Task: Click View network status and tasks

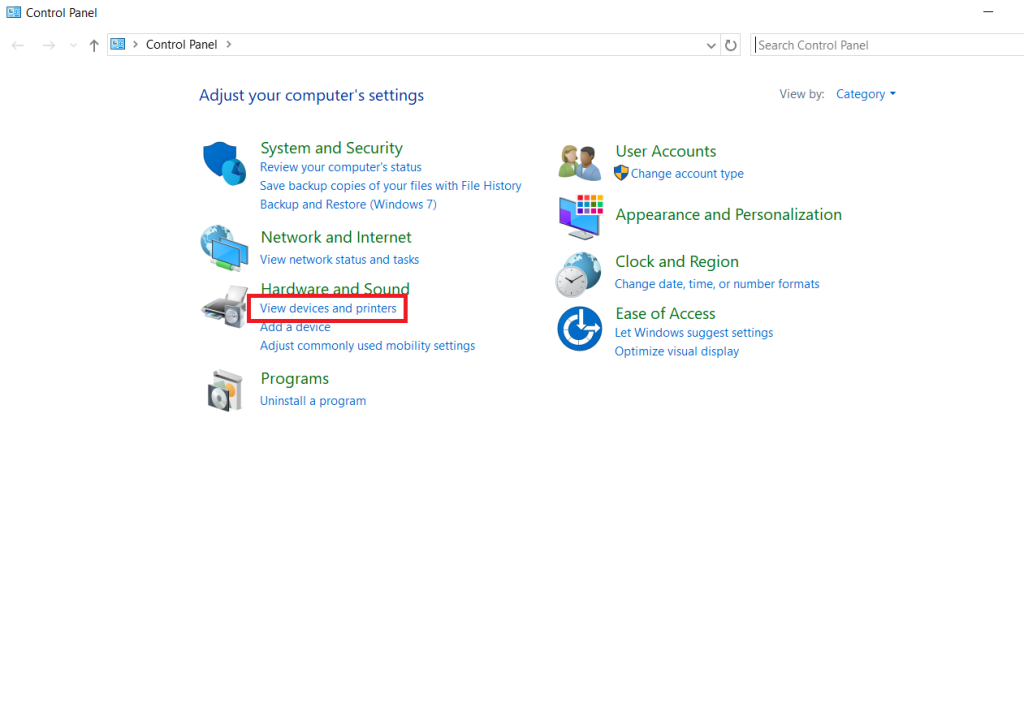Action: click(340, 260)
